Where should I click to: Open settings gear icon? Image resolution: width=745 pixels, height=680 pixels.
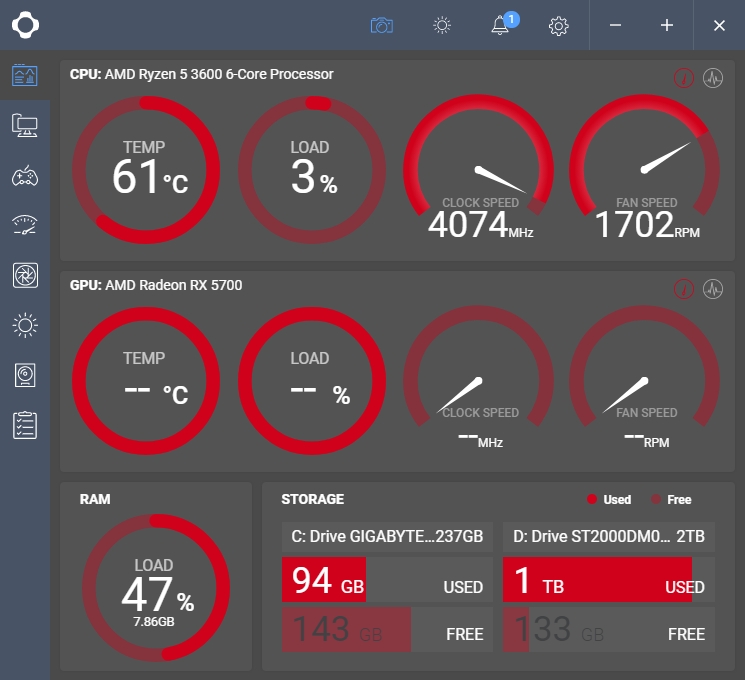[x=558, y=26]
